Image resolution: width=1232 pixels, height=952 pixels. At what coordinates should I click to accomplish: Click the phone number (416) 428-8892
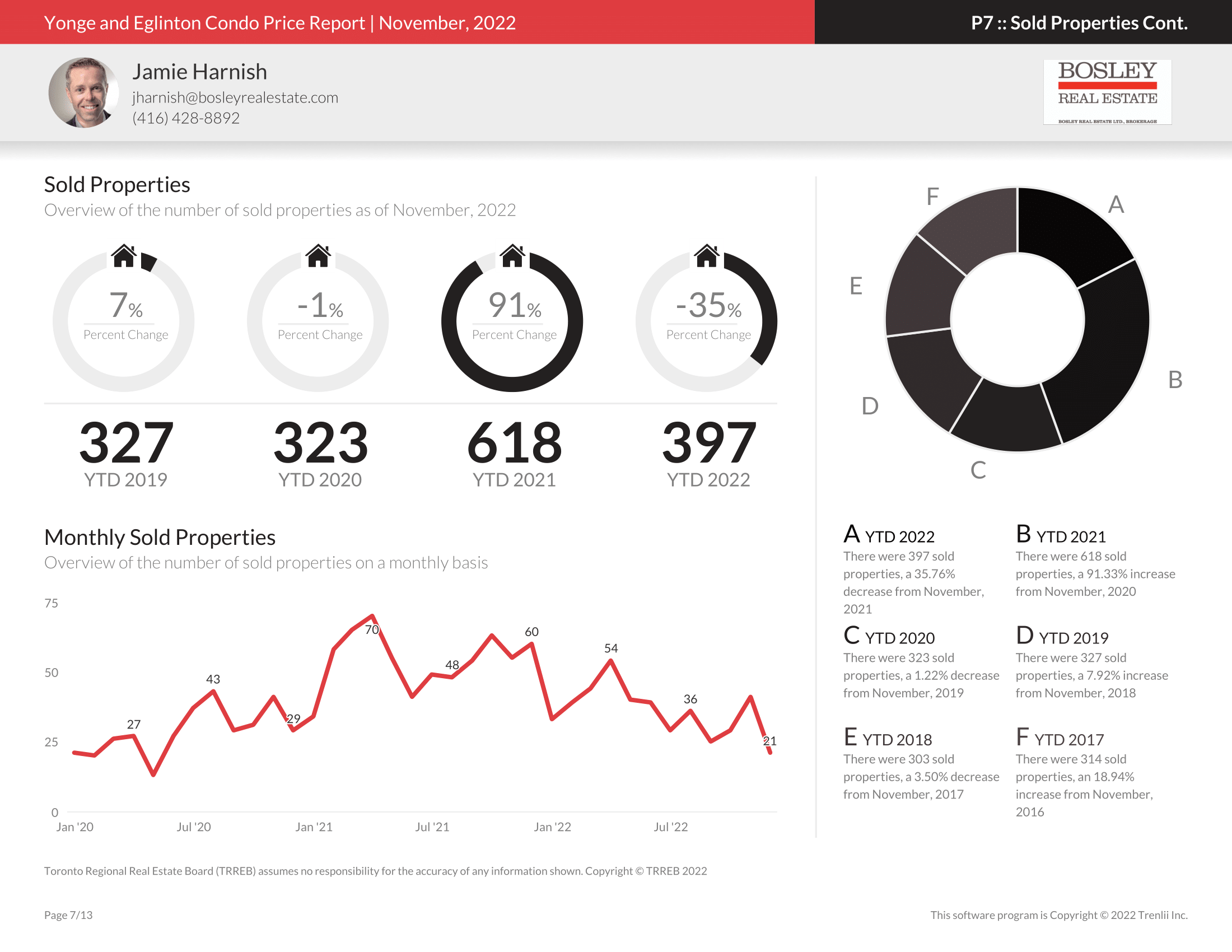point(186,118)
